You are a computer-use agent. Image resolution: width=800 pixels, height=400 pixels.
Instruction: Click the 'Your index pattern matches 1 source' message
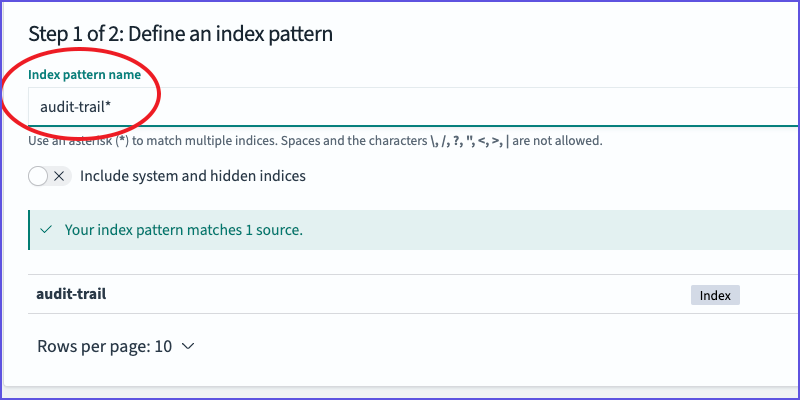click(x=184, y=230)
